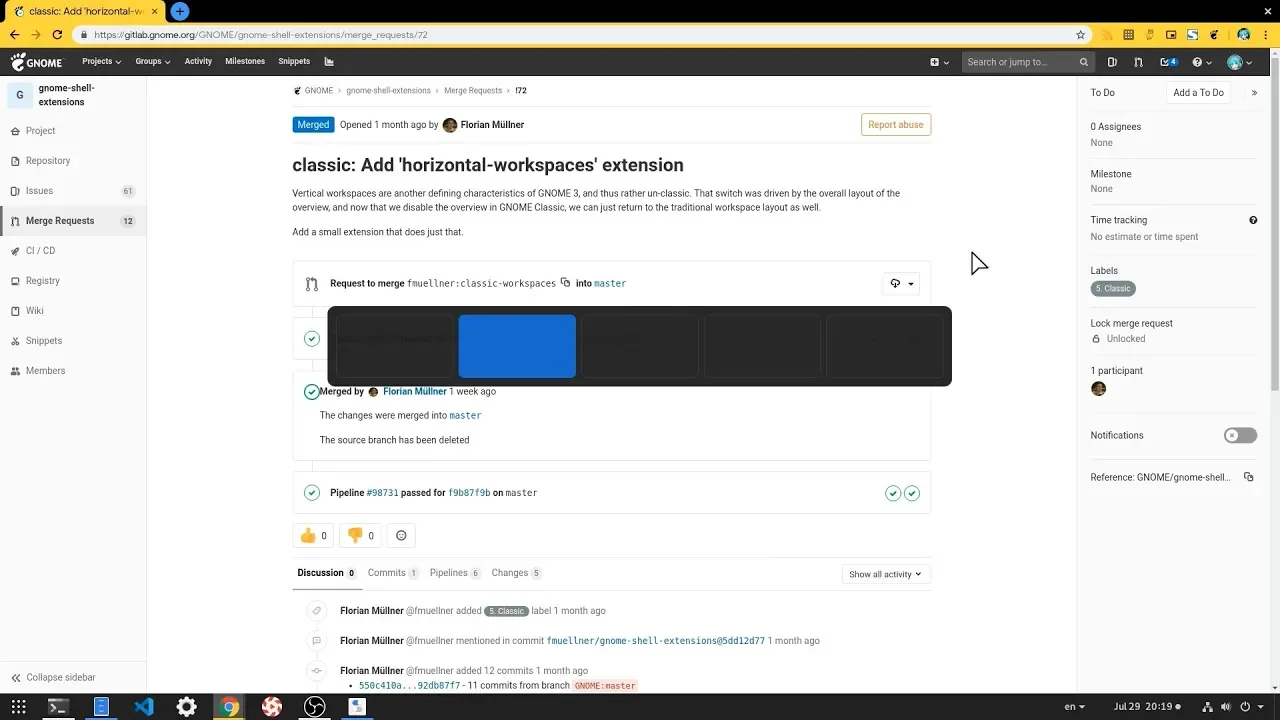Click the pipeline passed status icon
Screen dimensions: 1280x720
(312, 493)
